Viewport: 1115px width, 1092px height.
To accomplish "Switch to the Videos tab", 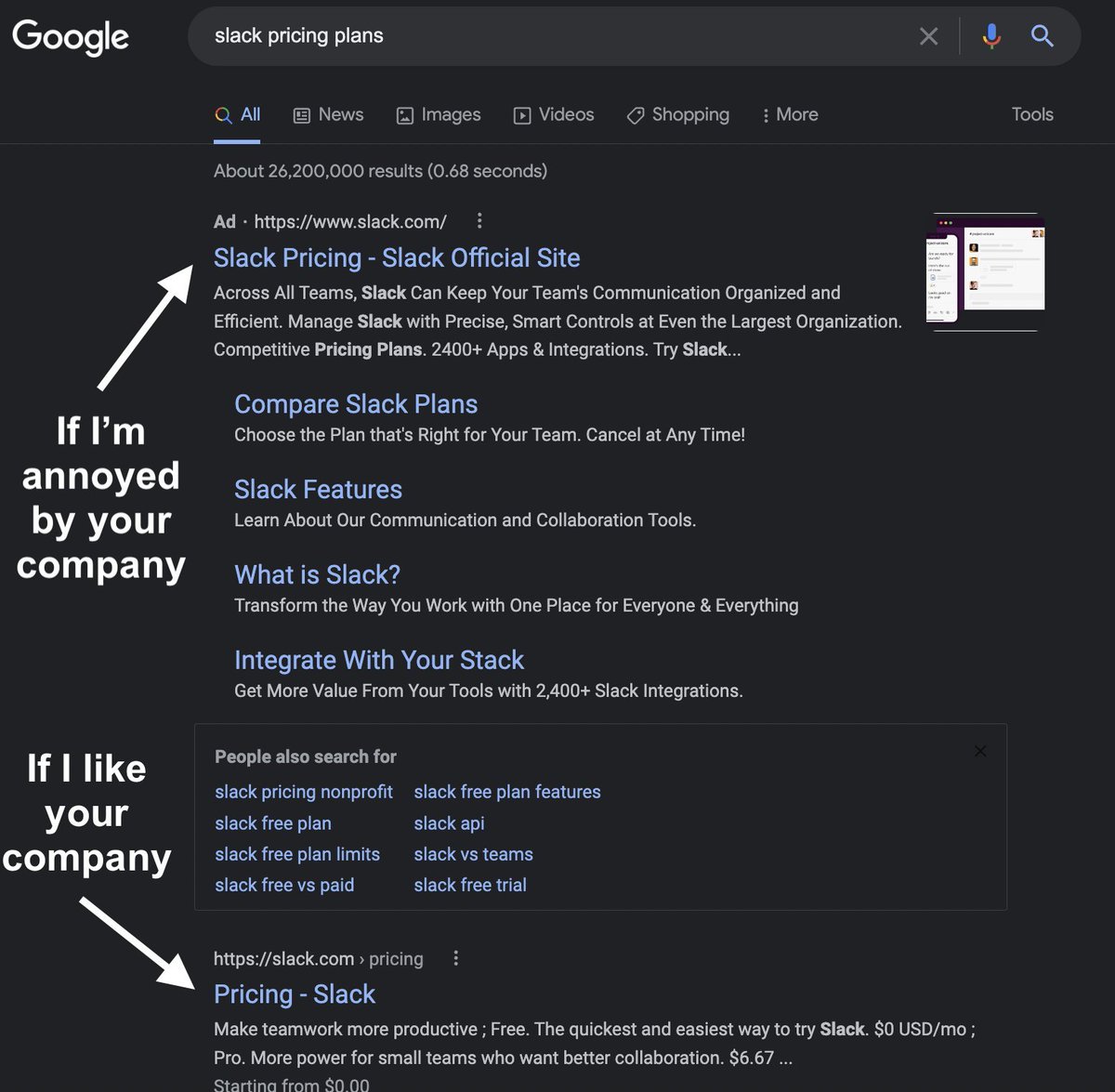I will pyautogui.click(x=554, y=115).
